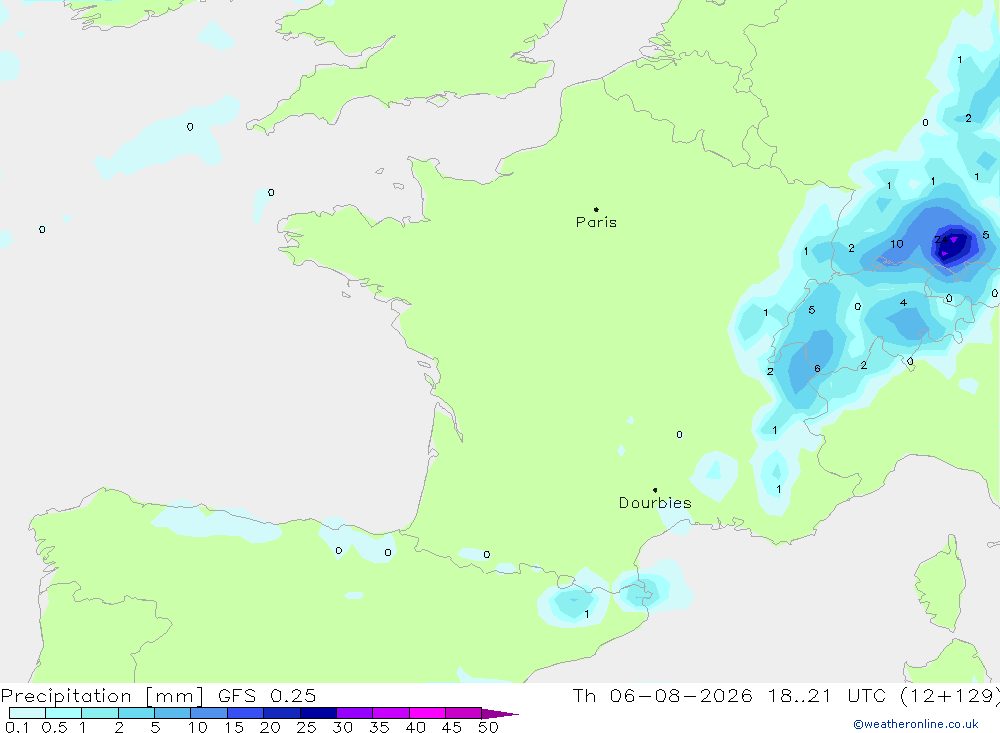Click the Paris city label
Viewport: 1000px width, 733px height.
coord(596,222)
